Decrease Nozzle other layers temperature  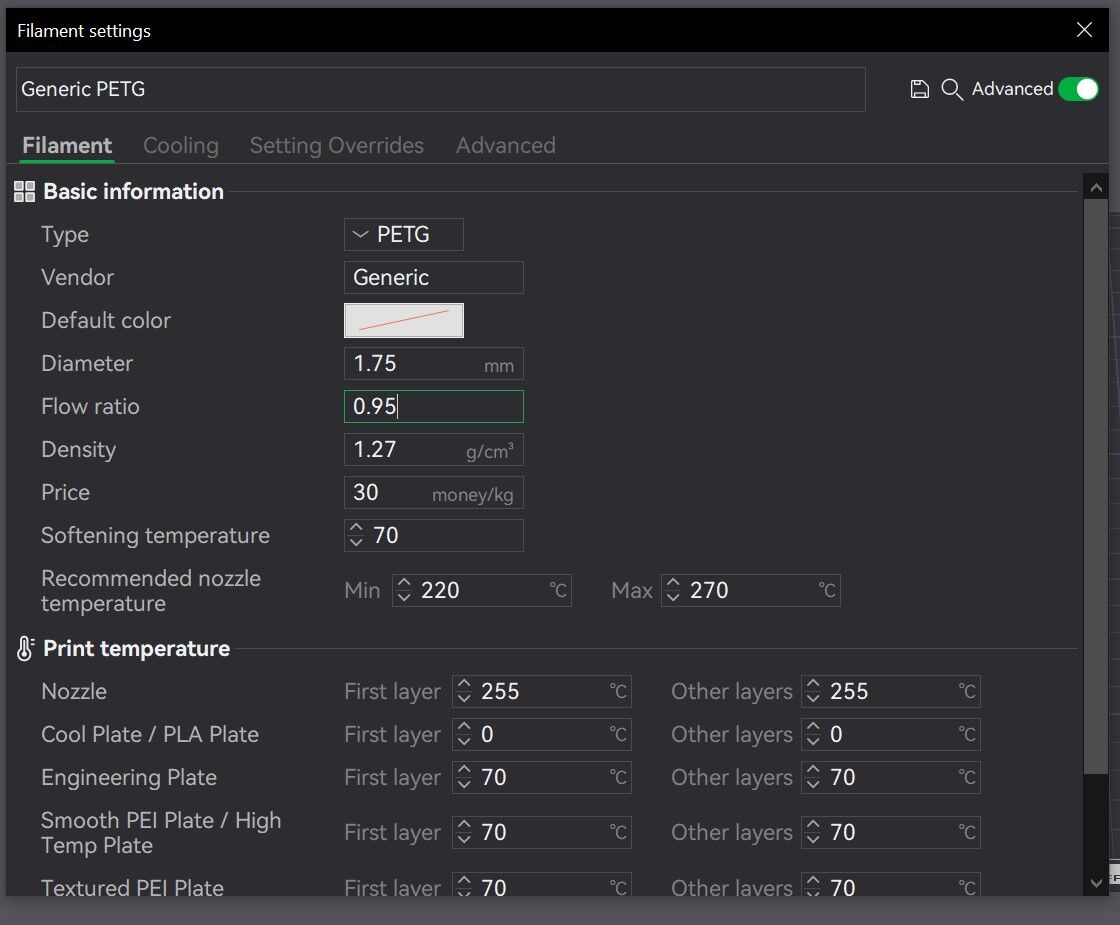coord(813,698)
